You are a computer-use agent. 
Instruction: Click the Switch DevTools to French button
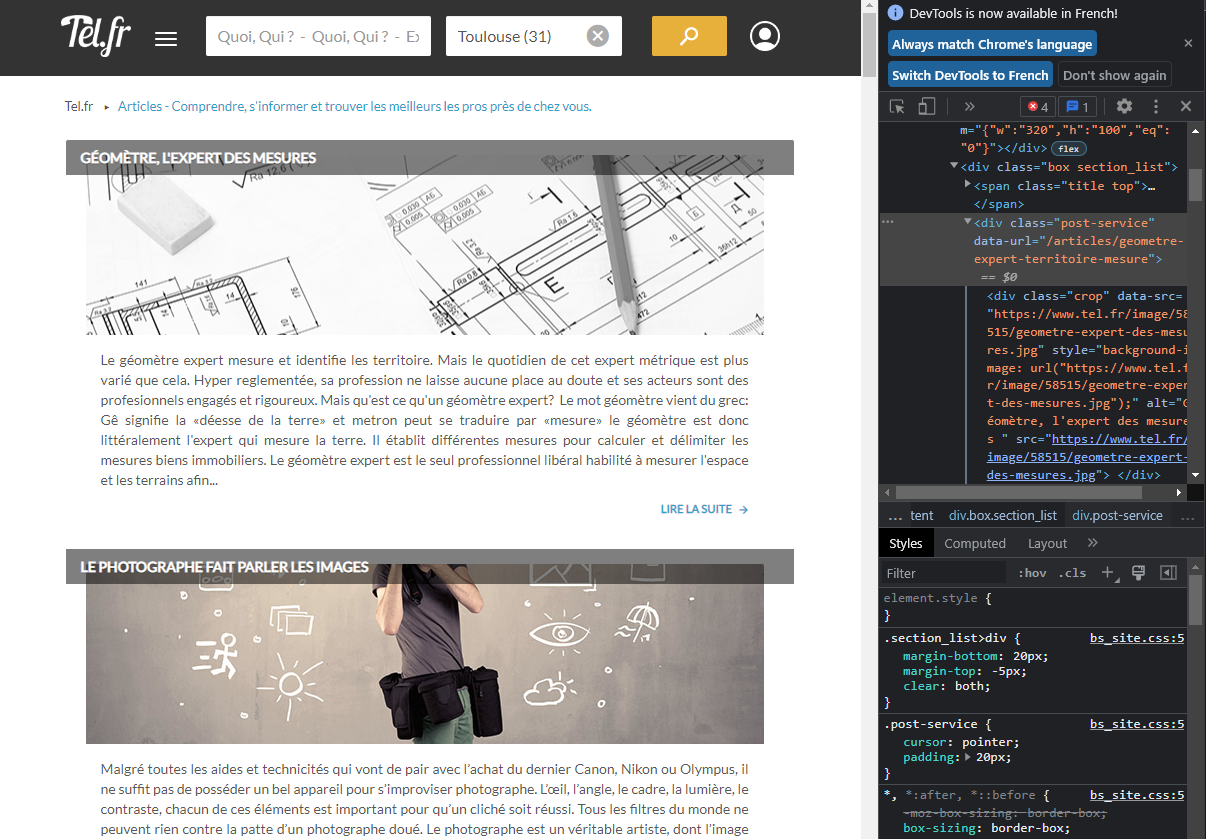970,75
